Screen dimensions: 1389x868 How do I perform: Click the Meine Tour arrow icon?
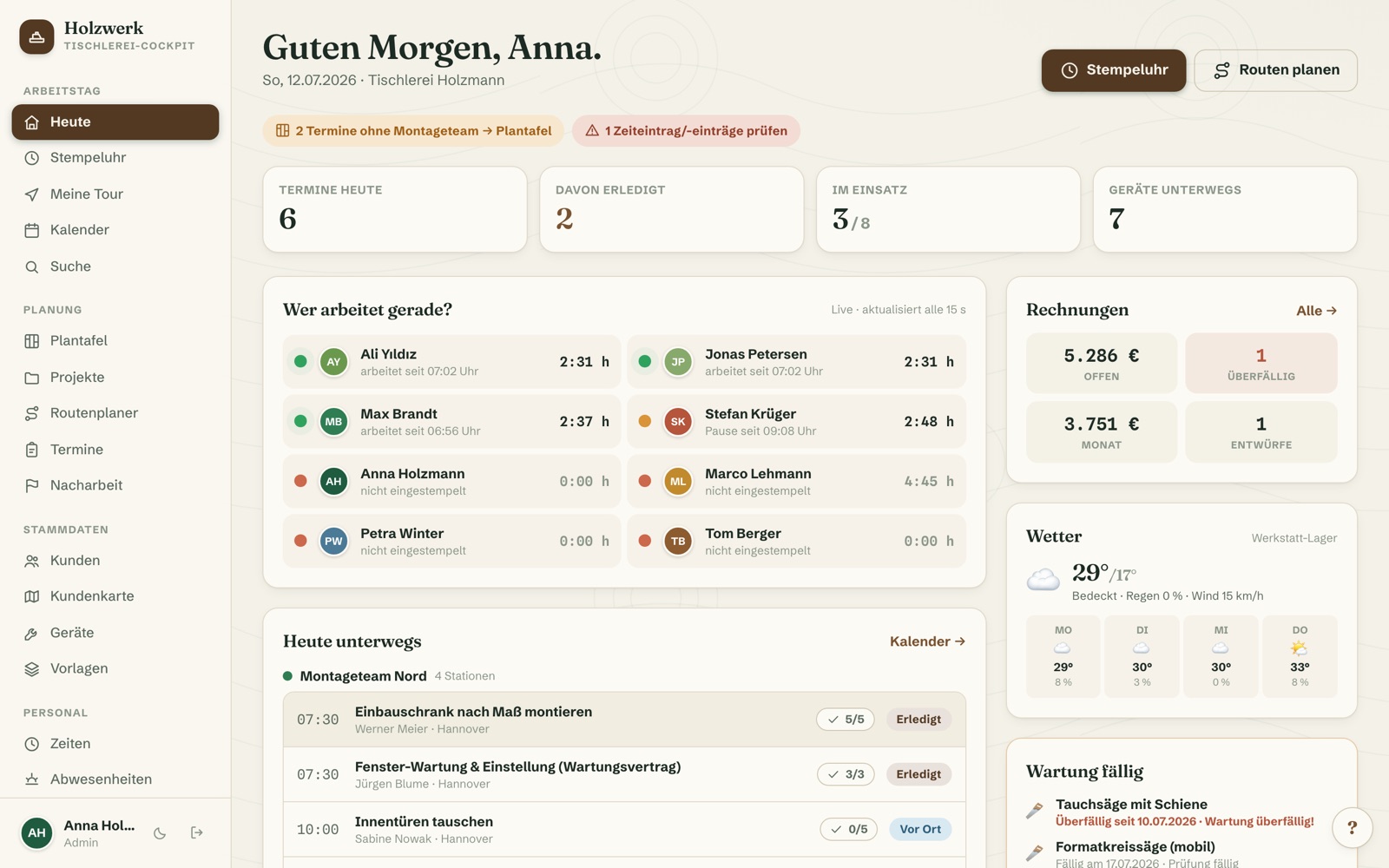point(32,194)
